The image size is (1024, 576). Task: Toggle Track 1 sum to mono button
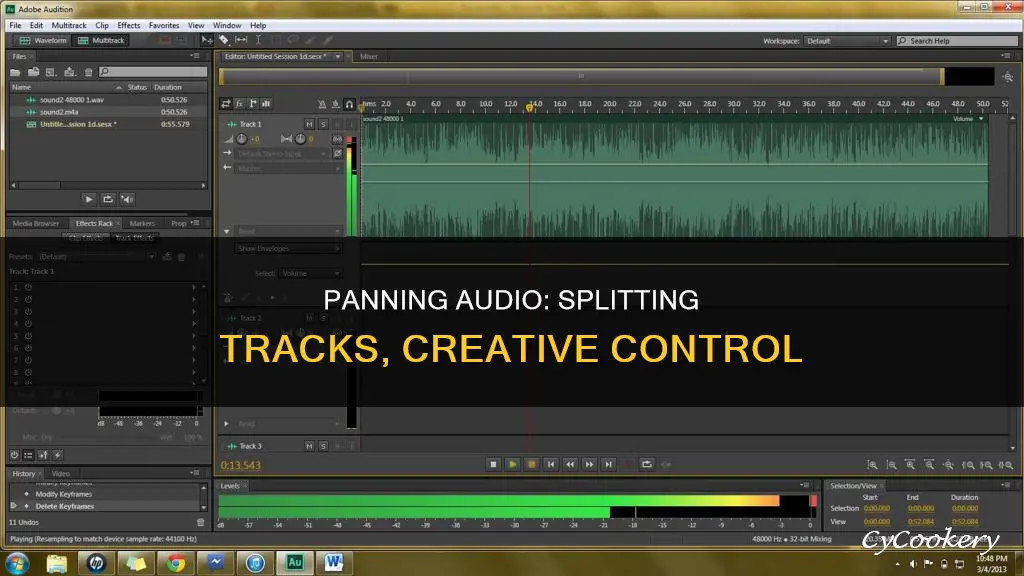click(x=337, y=139)
